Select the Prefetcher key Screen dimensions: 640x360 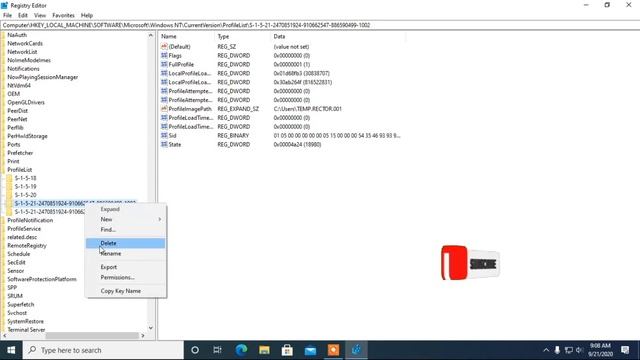point(20,153)
